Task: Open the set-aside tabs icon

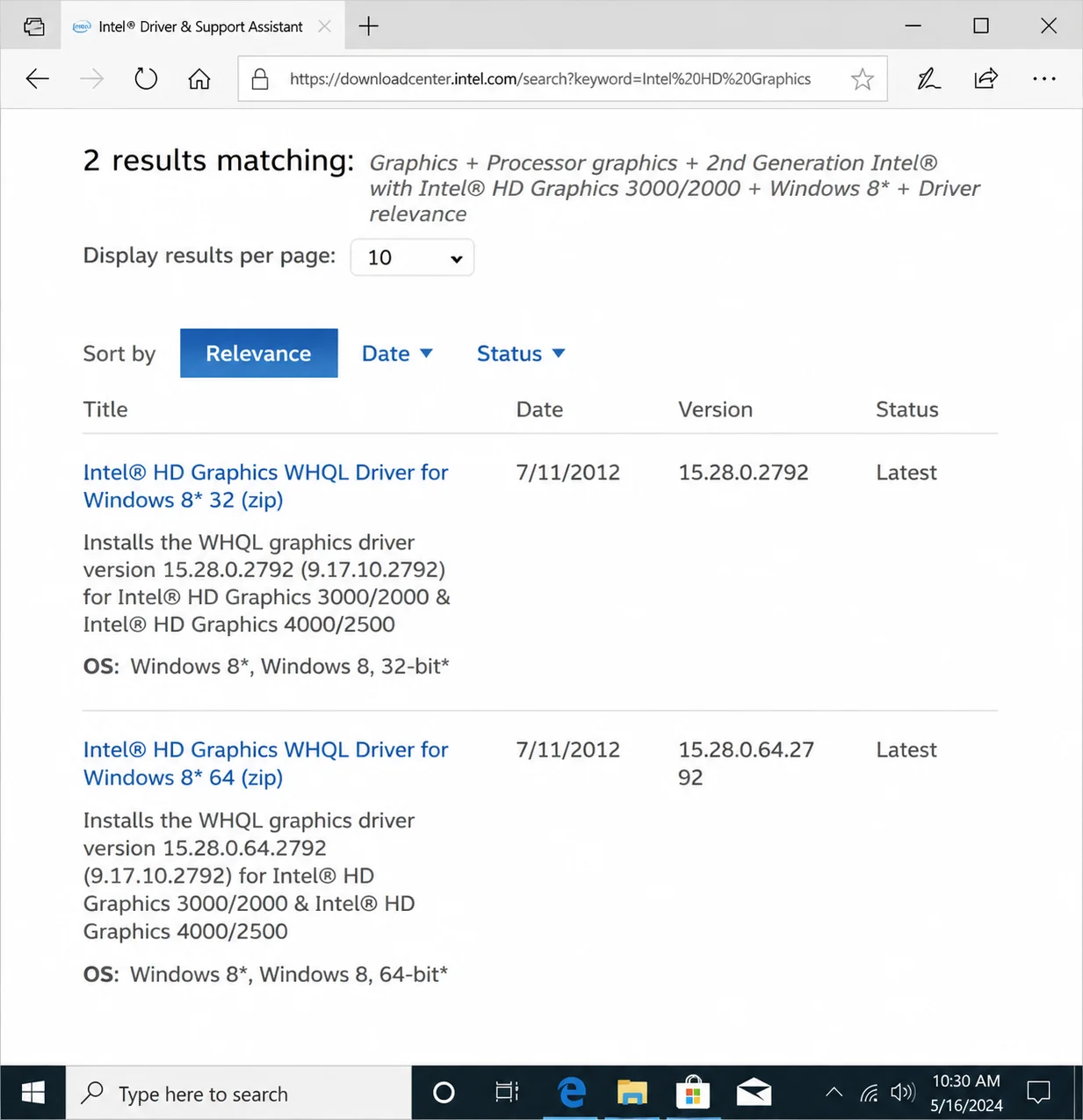Action: tap(34, 26)
